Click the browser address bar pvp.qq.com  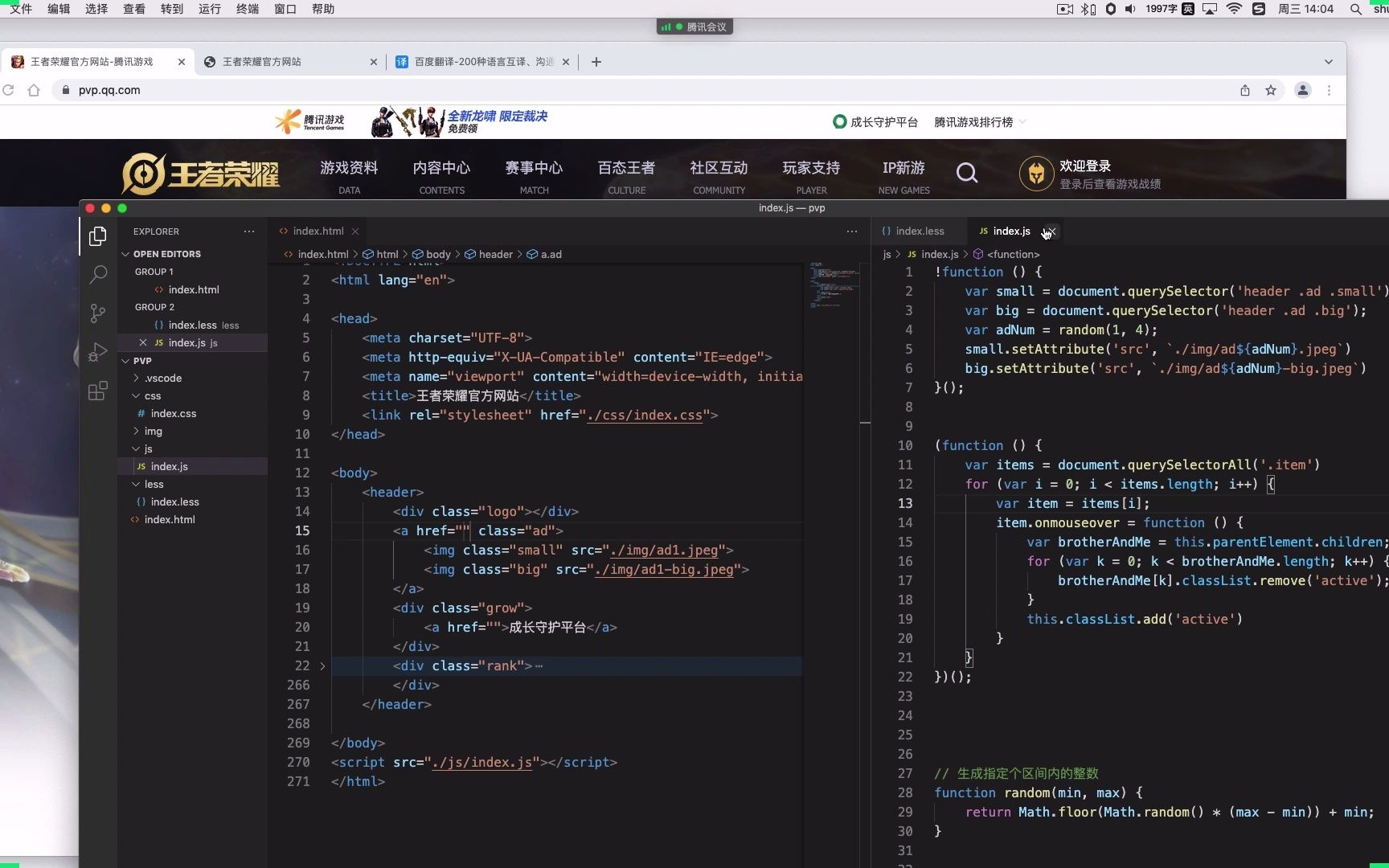pos(109,90)
